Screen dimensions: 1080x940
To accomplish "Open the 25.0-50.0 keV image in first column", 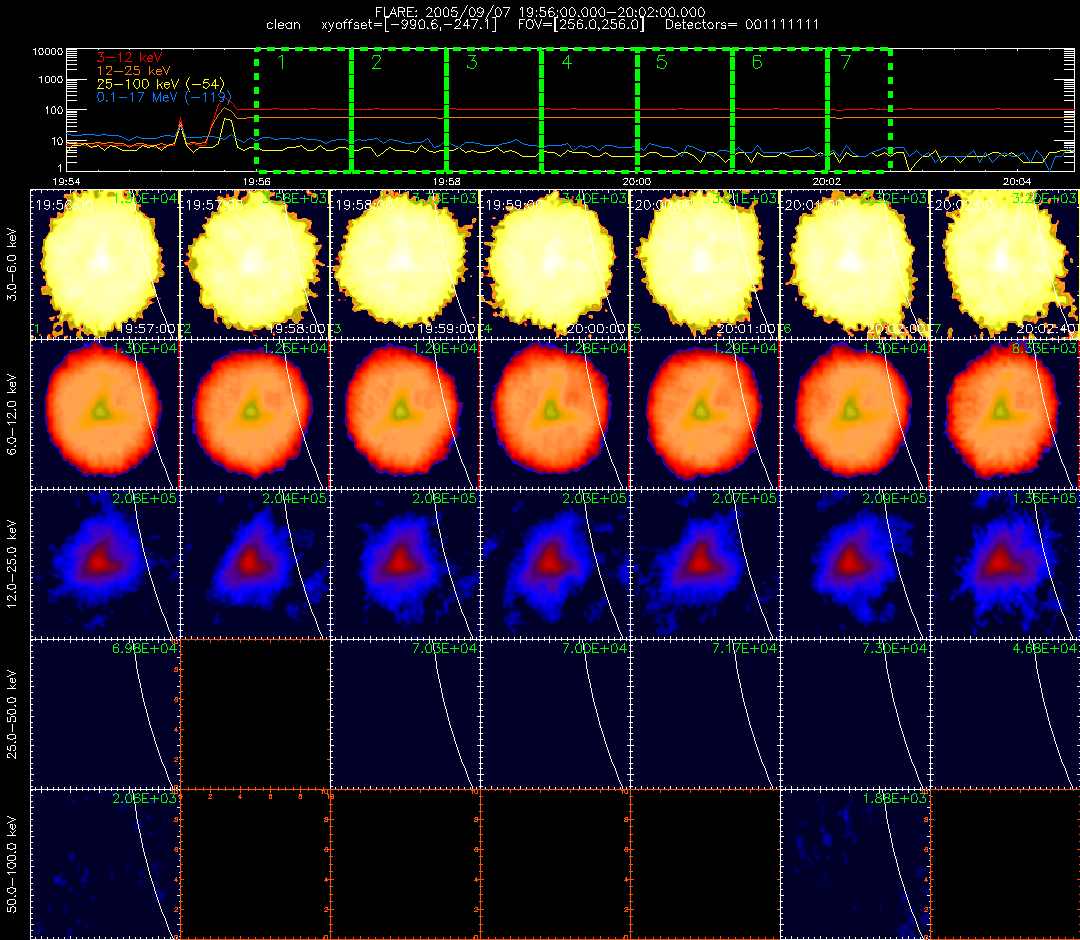I will pyautogui.click(x=105, y=715).
